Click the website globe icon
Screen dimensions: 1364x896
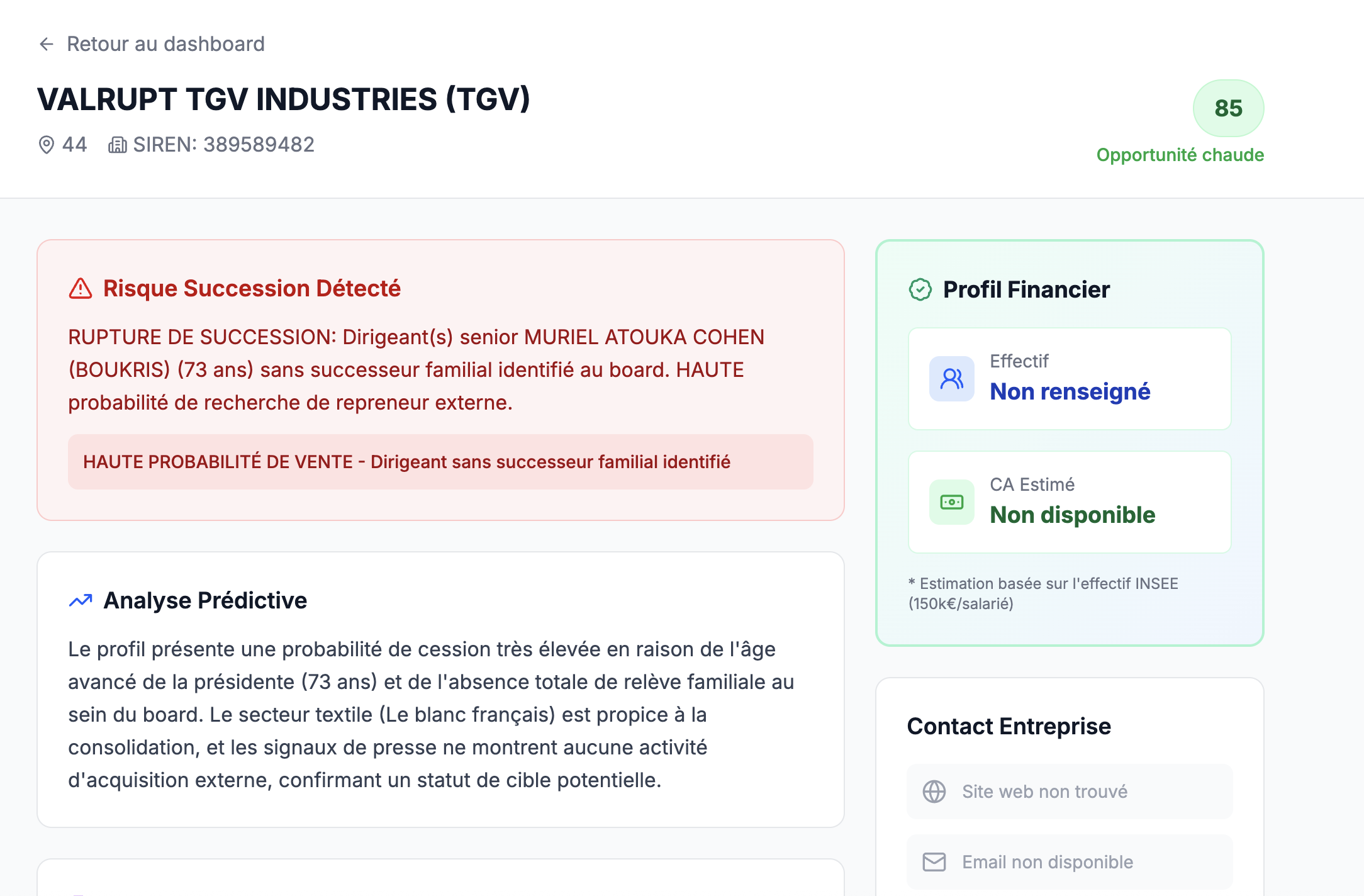[934, 792]
